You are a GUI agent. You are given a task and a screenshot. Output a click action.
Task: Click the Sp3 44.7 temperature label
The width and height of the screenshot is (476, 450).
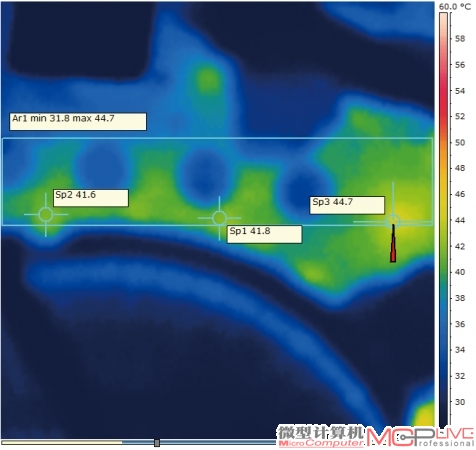(x=347, y=205)
